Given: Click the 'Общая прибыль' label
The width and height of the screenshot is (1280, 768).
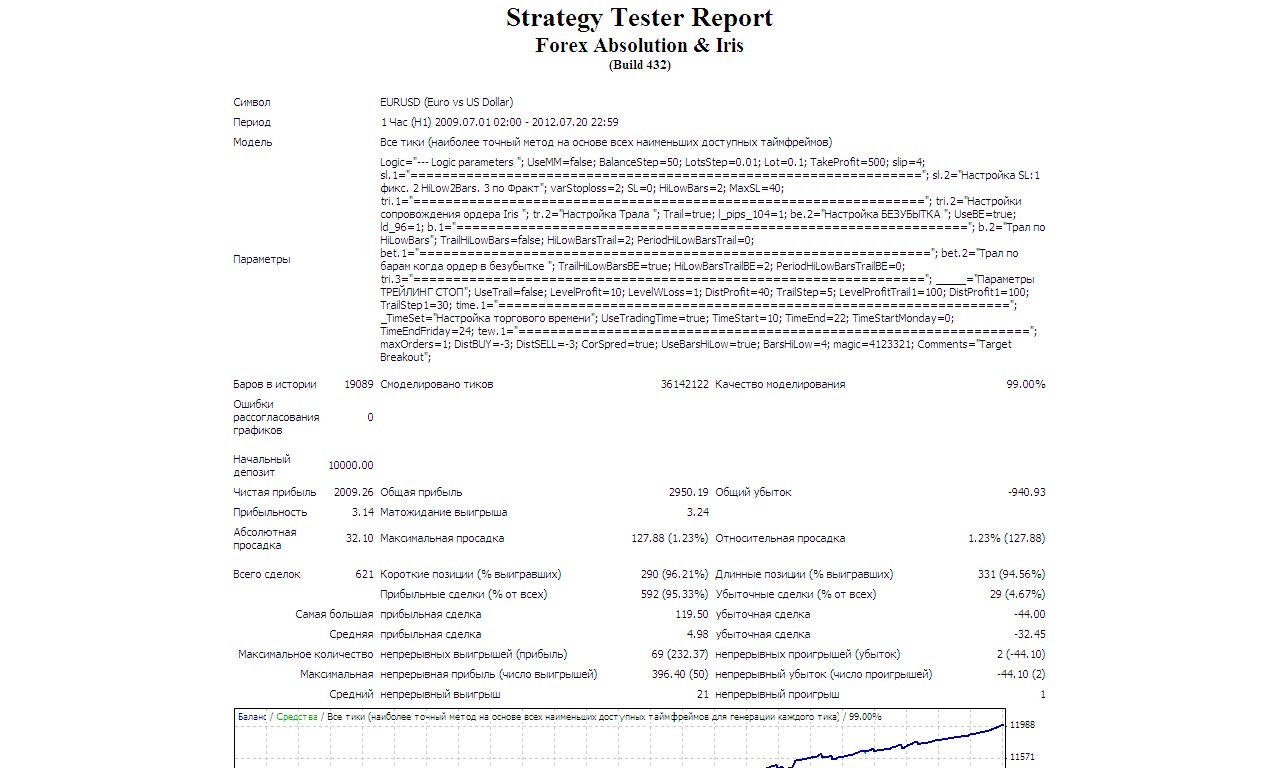Looking at the screenshot, I should pyautogui.click(x=421, y=492).
